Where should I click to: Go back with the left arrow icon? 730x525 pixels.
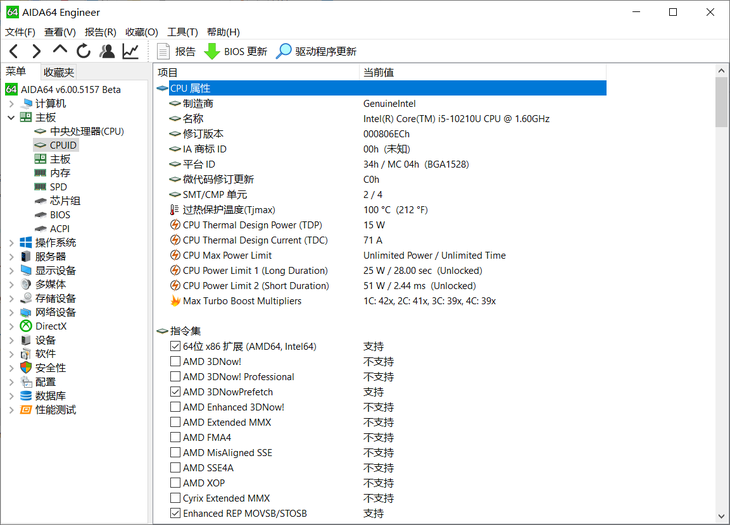[14, 51]
